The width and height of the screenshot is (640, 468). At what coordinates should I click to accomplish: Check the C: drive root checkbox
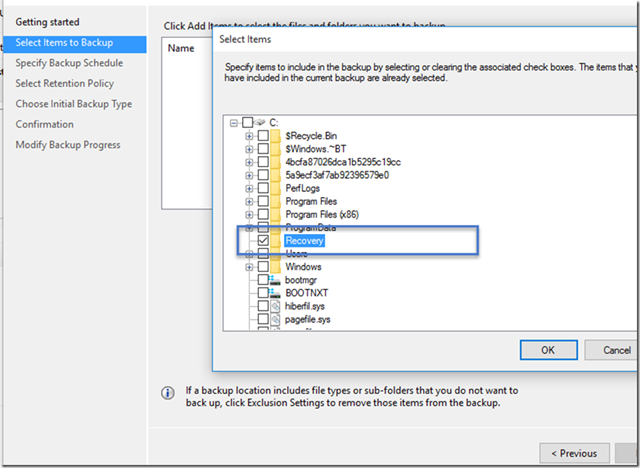pos(247,122)
